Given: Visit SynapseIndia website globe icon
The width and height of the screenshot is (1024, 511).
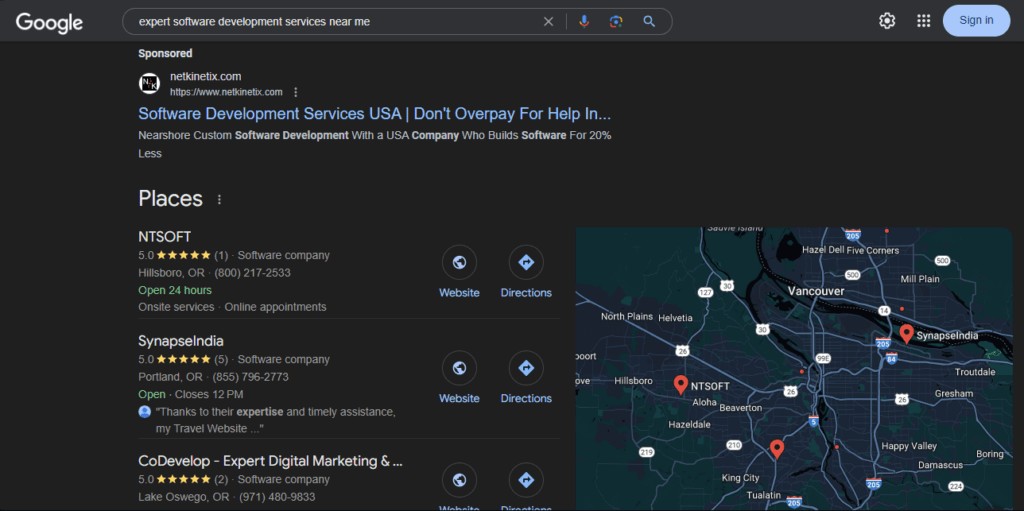Looking at the screenshot, I should [459, 368].
